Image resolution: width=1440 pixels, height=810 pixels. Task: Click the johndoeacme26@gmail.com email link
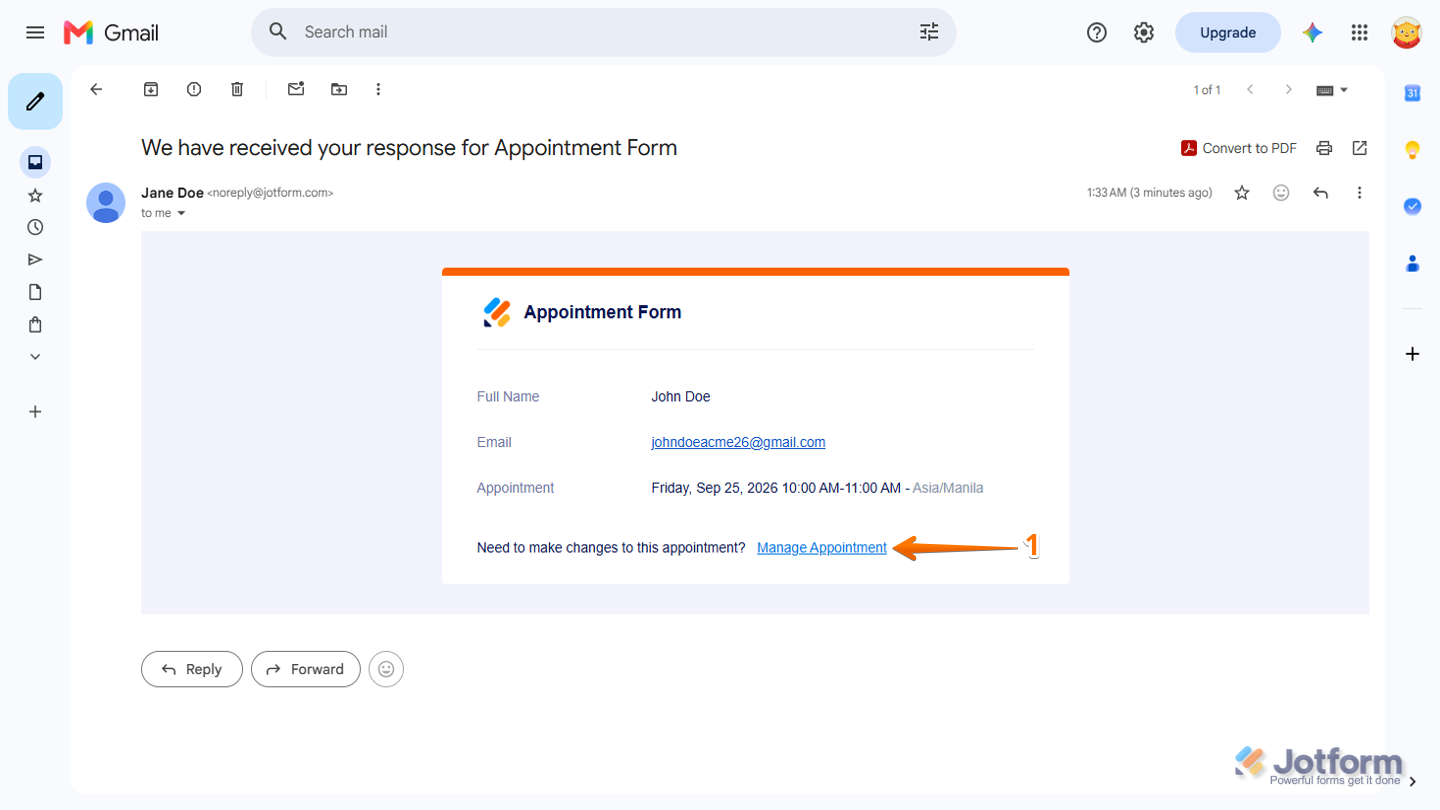pos(738,442)
